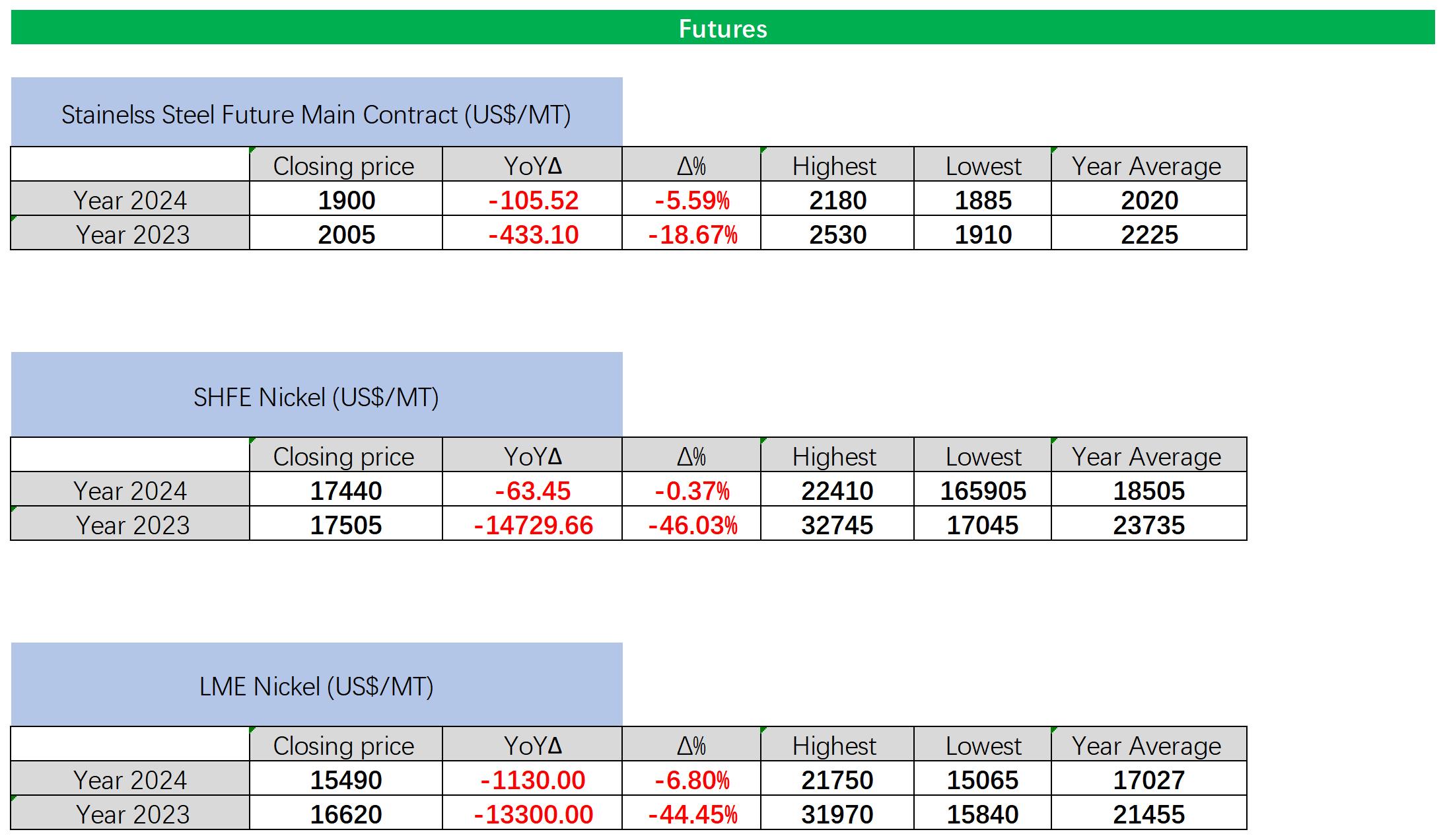
Task: Select the -5.59% change cell
Action: pyautogui.click(x=691, y=200)
